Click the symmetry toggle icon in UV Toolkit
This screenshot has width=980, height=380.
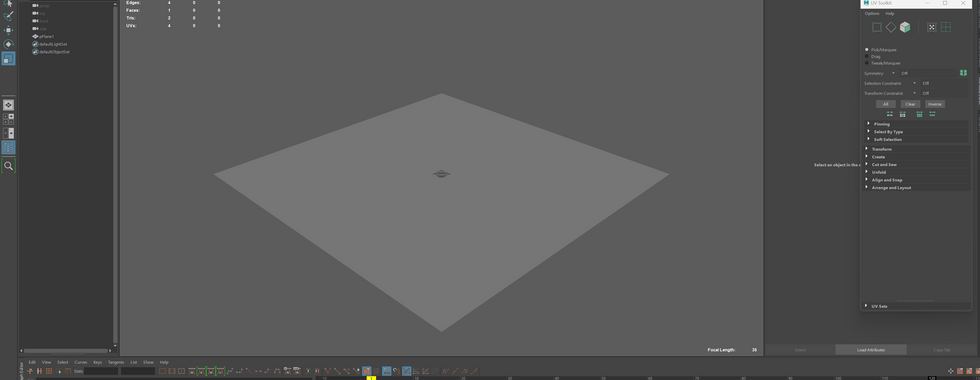coord(963,73)
